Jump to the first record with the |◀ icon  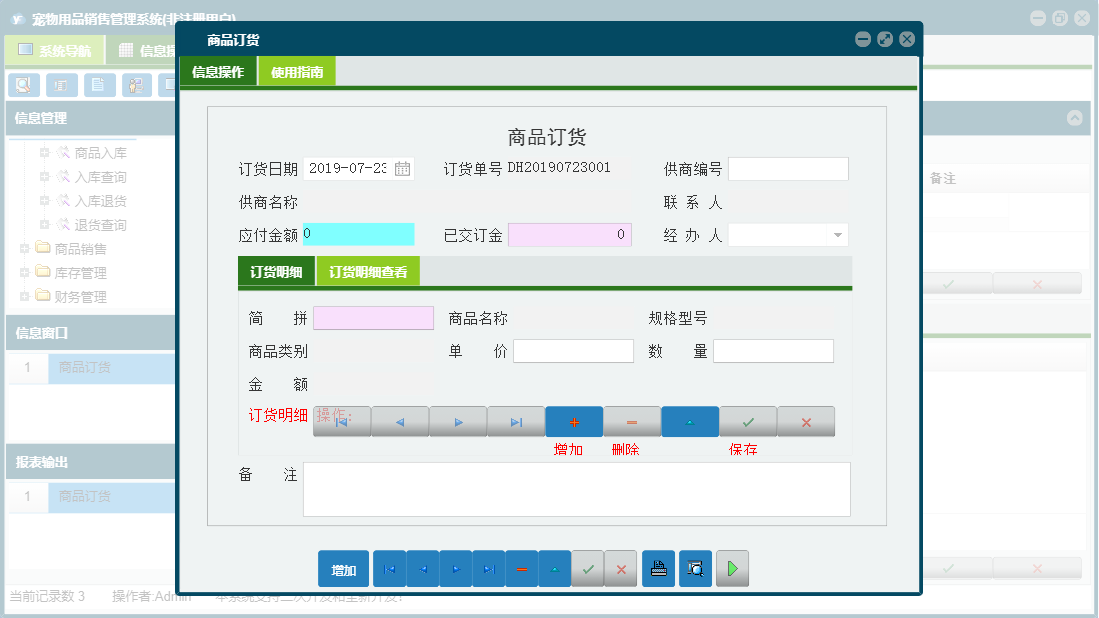[388, 568]
